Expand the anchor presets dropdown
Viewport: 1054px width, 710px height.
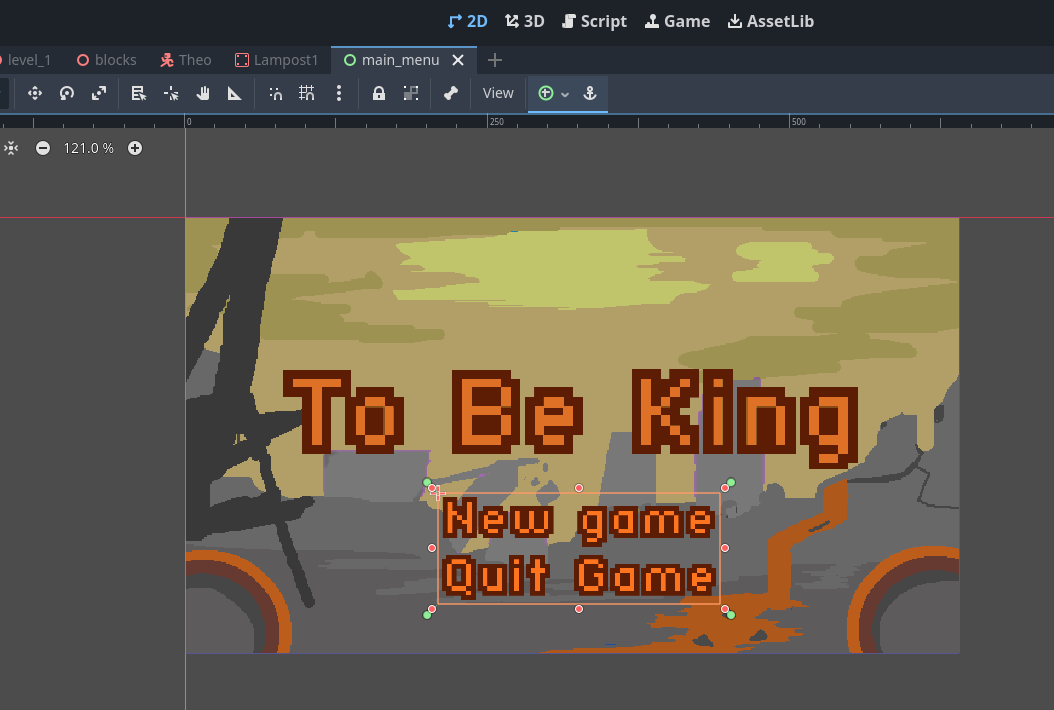554,93
